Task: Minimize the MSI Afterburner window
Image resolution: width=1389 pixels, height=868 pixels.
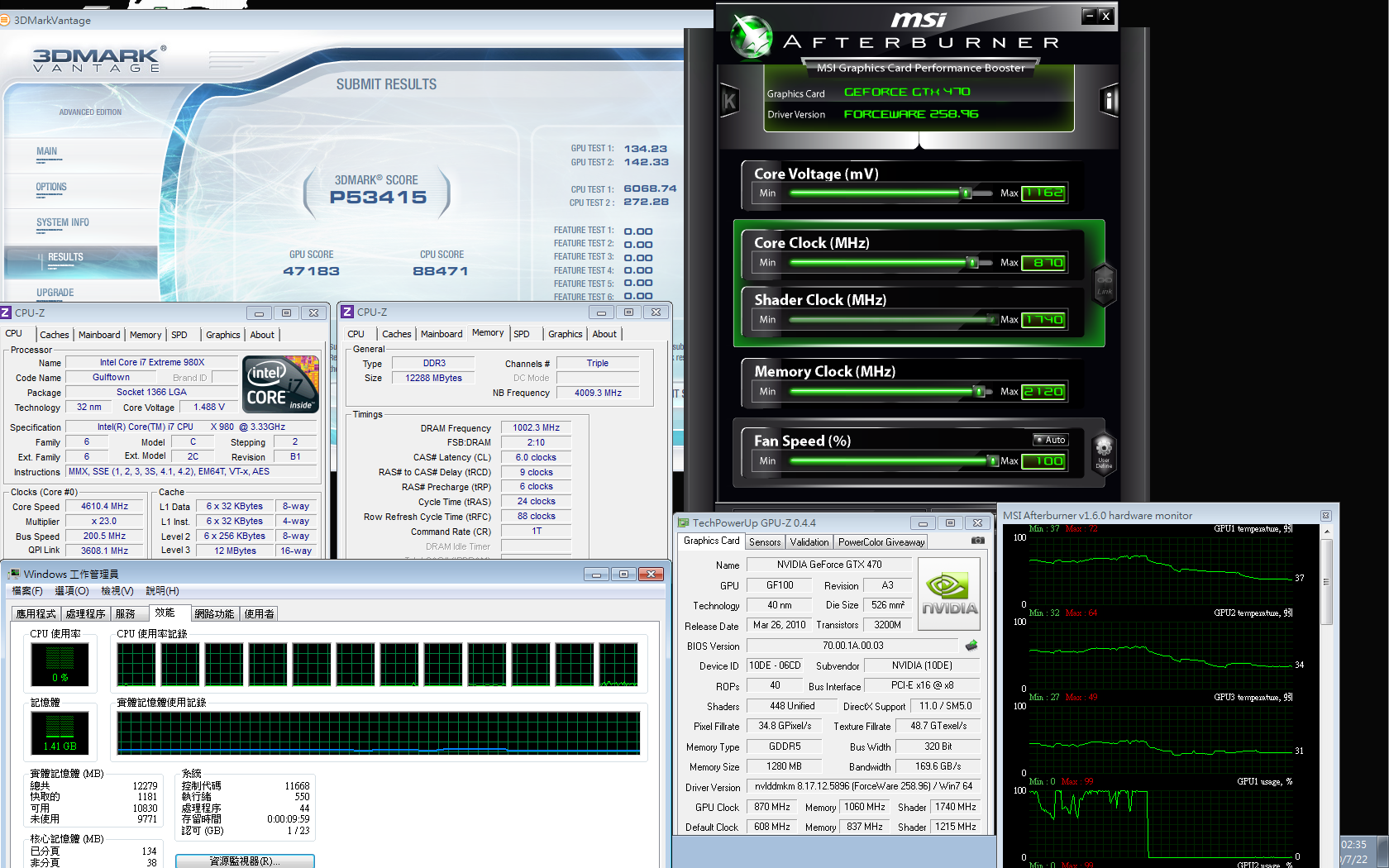Action: coord(1090,15)
